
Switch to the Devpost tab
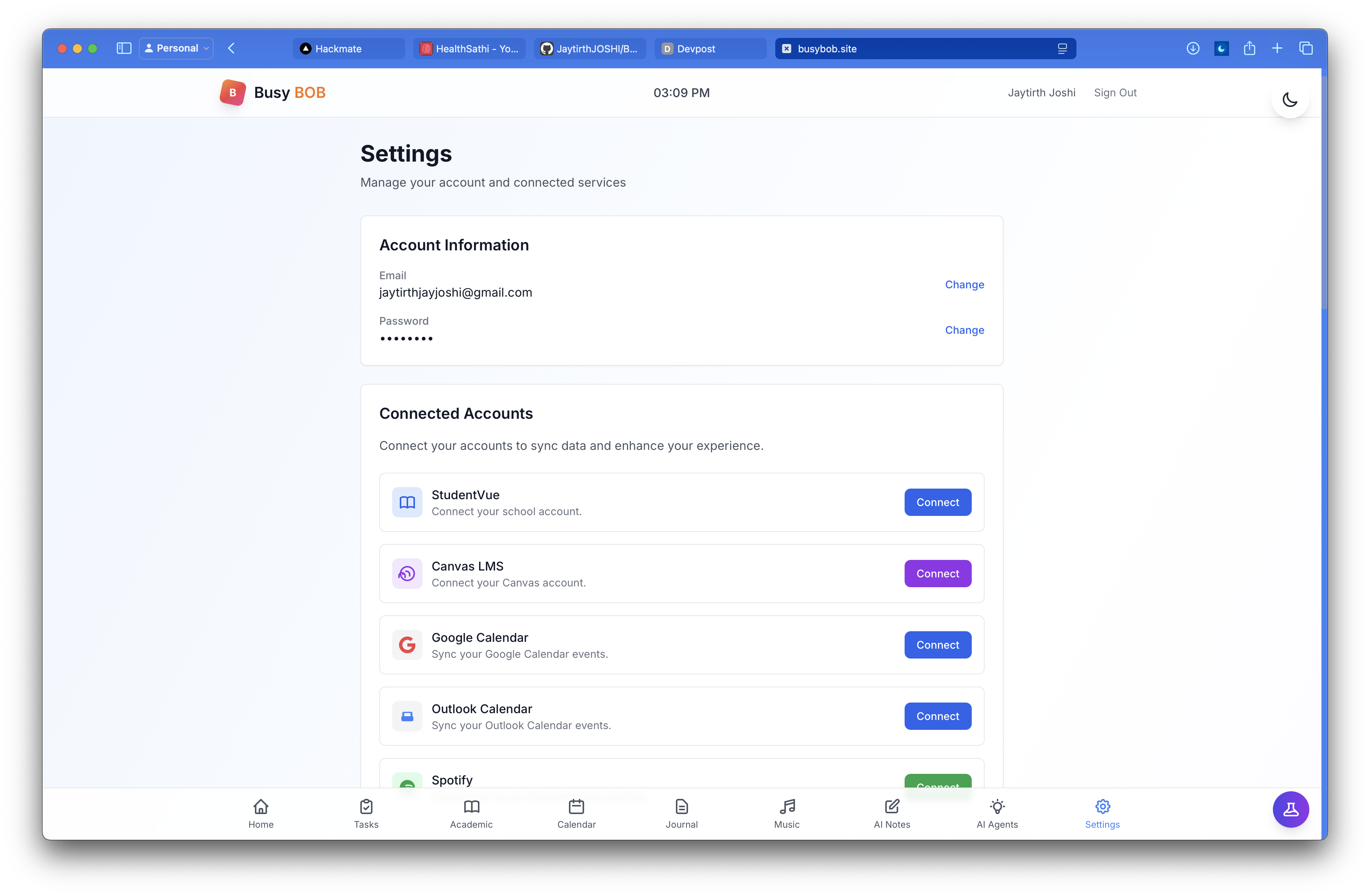point(710,49)
